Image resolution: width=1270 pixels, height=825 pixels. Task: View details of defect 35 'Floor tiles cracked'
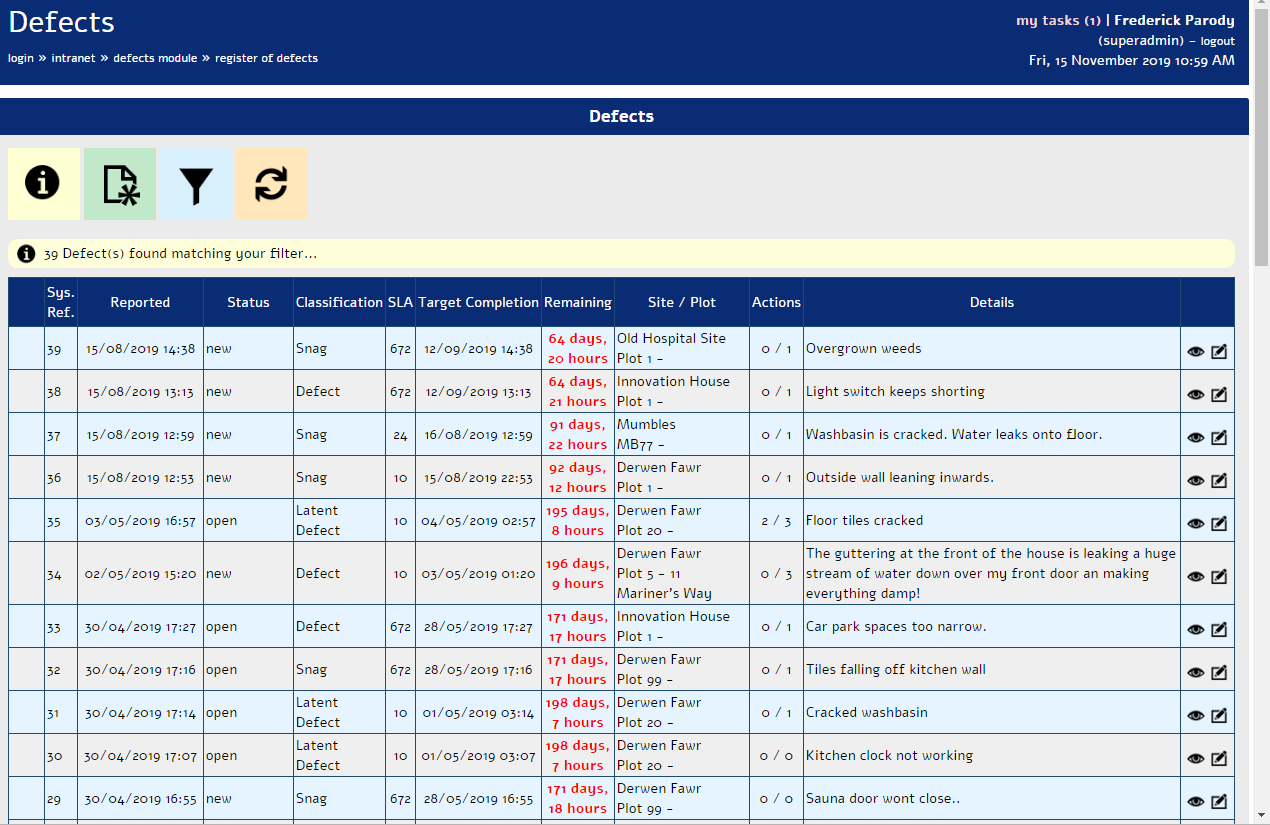click(x=1196, y=523)
